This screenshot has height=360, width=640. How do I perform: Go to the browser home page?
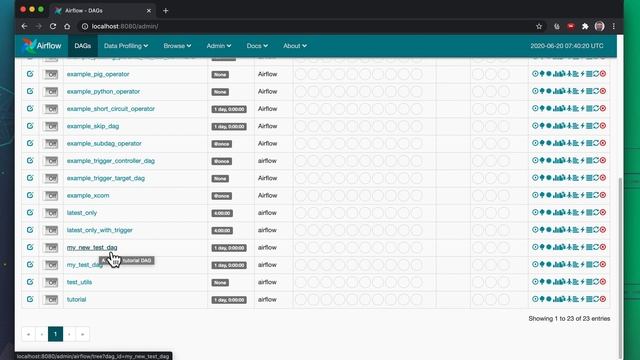tap(67, 26)
